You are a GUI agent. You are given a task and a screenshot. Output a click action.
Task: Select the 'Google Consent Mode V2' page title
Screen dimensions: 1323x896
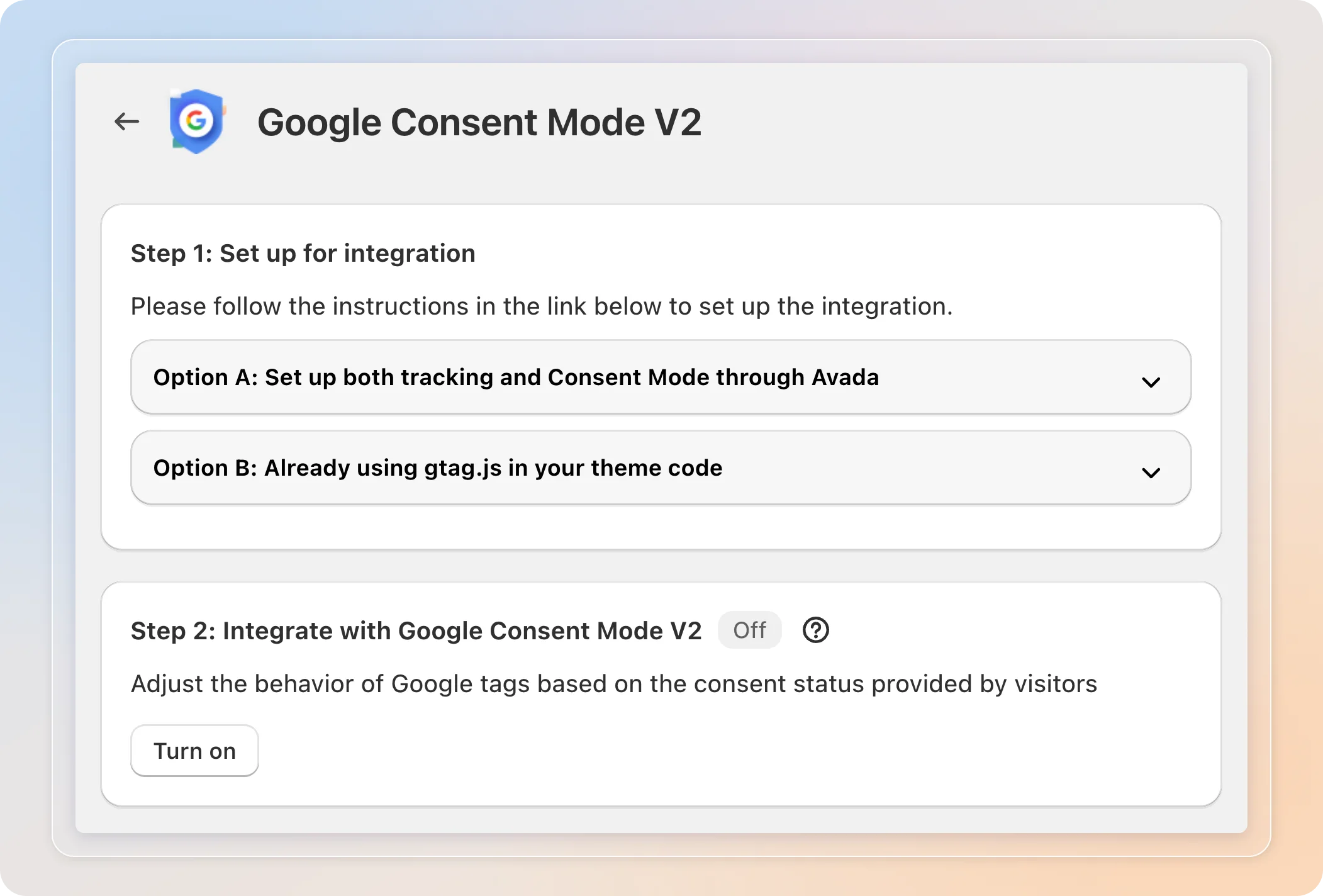pyautogui.click(x=479, y=122)
